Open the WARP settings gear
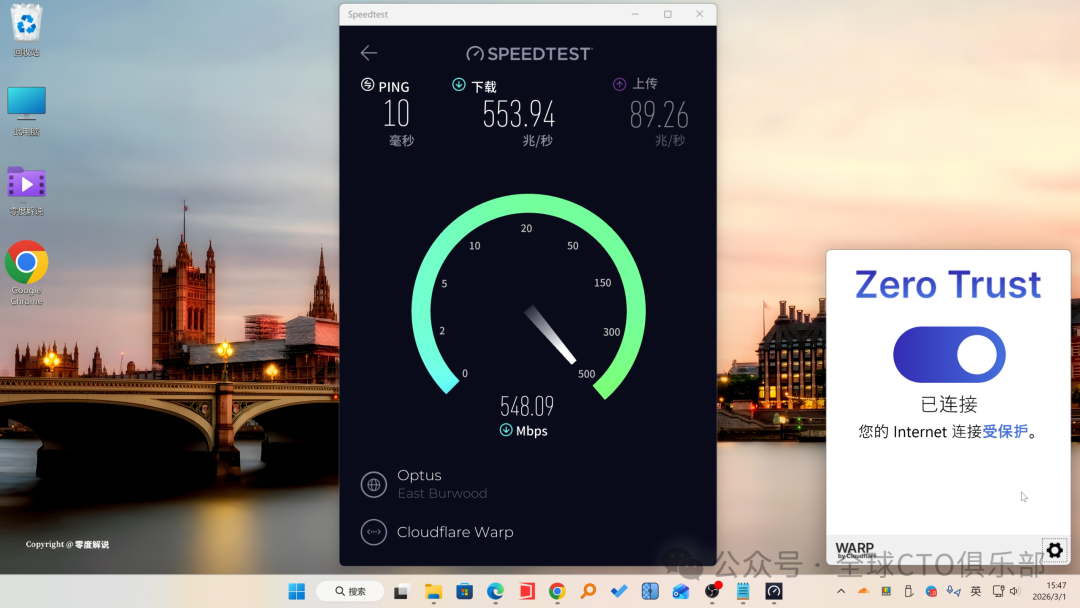 [x=1054, y=550]
